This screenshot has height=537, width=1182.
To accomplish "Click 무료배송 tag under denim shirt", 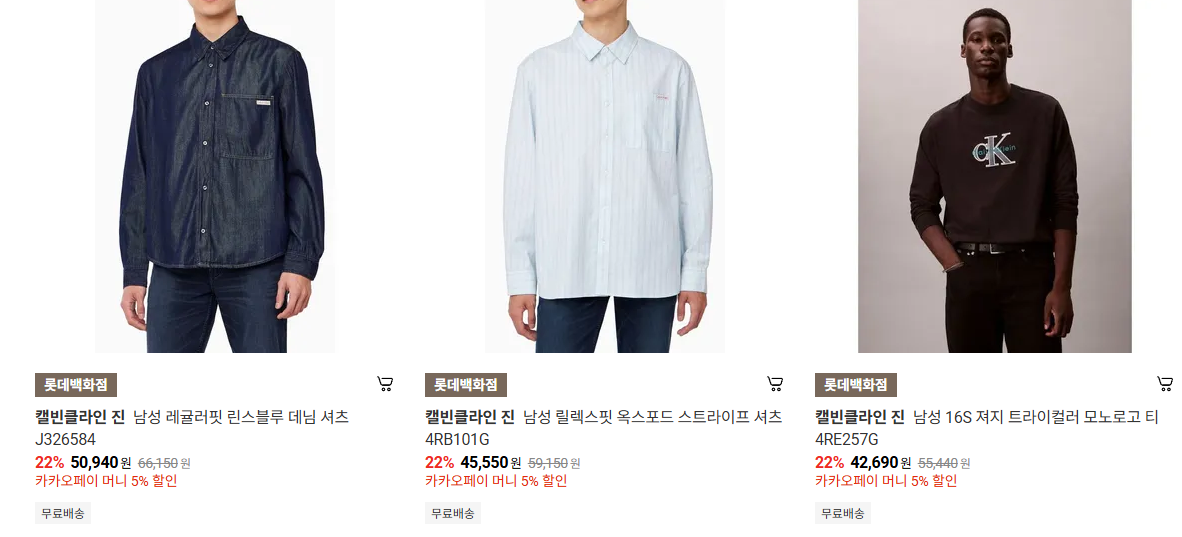I will click(x=63, y=514).
